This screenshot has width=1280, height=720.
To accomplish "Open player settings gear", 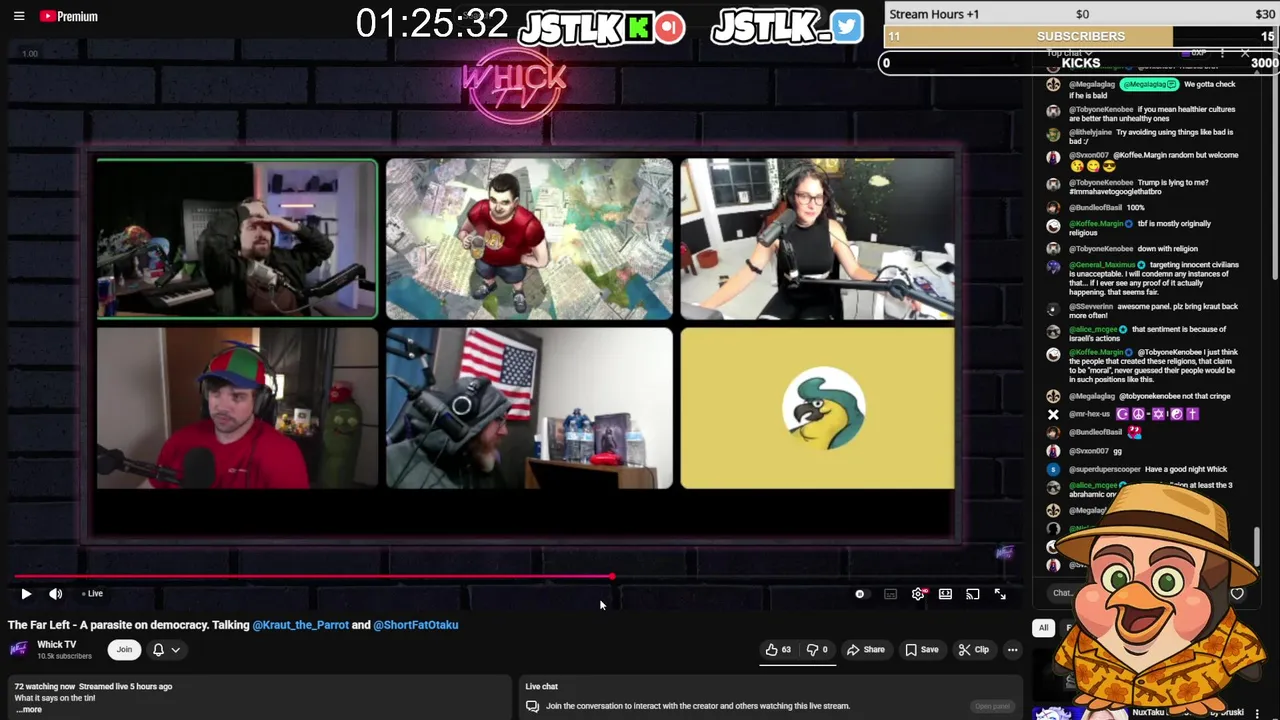I will tap(919, 594).
